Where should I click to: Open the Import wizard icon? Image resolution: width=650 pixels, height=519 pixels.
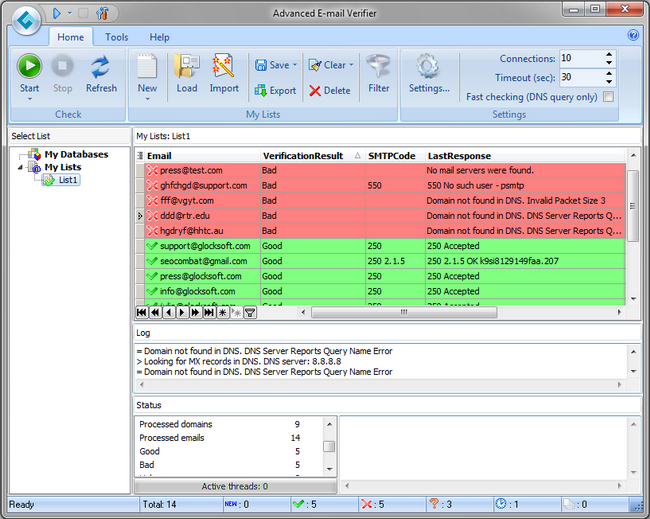click(224, 67)
